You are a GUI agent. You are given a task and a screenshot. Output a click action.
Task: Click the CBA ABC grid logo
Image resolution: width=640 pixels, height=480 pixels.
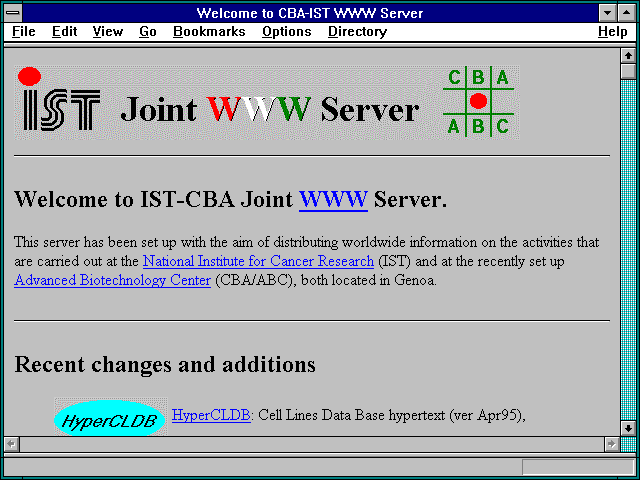click(478, 101)
